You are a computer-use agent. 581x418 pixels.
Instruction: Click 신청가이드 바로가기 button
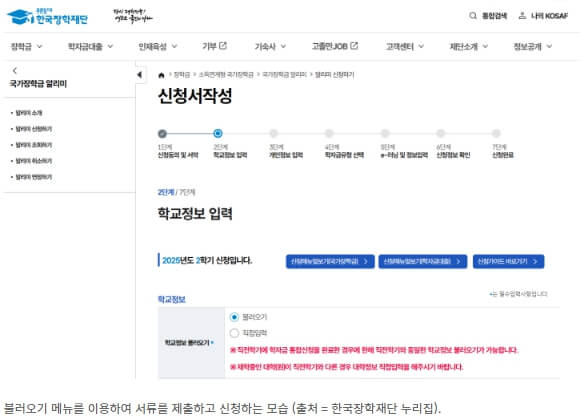click(508, 262)
